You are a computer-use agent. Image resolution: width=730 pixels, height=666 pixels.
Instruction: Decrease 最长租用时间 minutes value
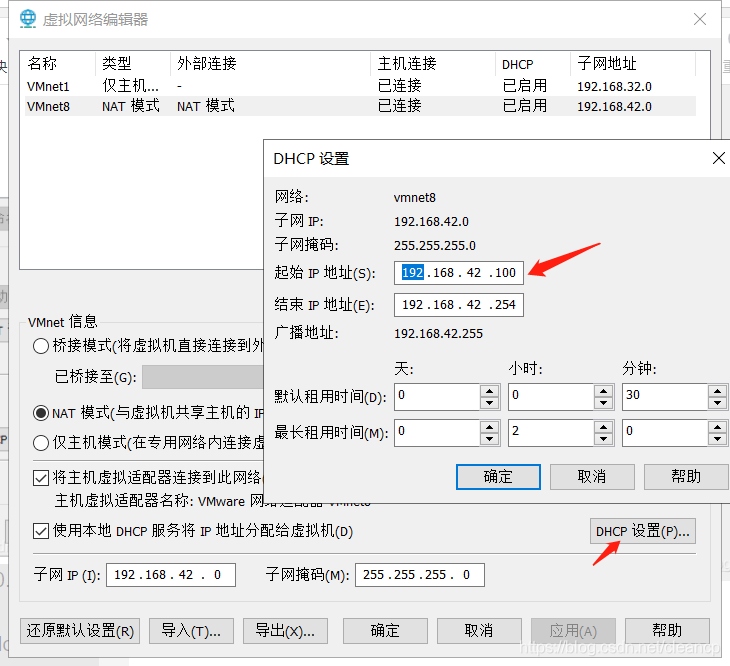[717, 439]
